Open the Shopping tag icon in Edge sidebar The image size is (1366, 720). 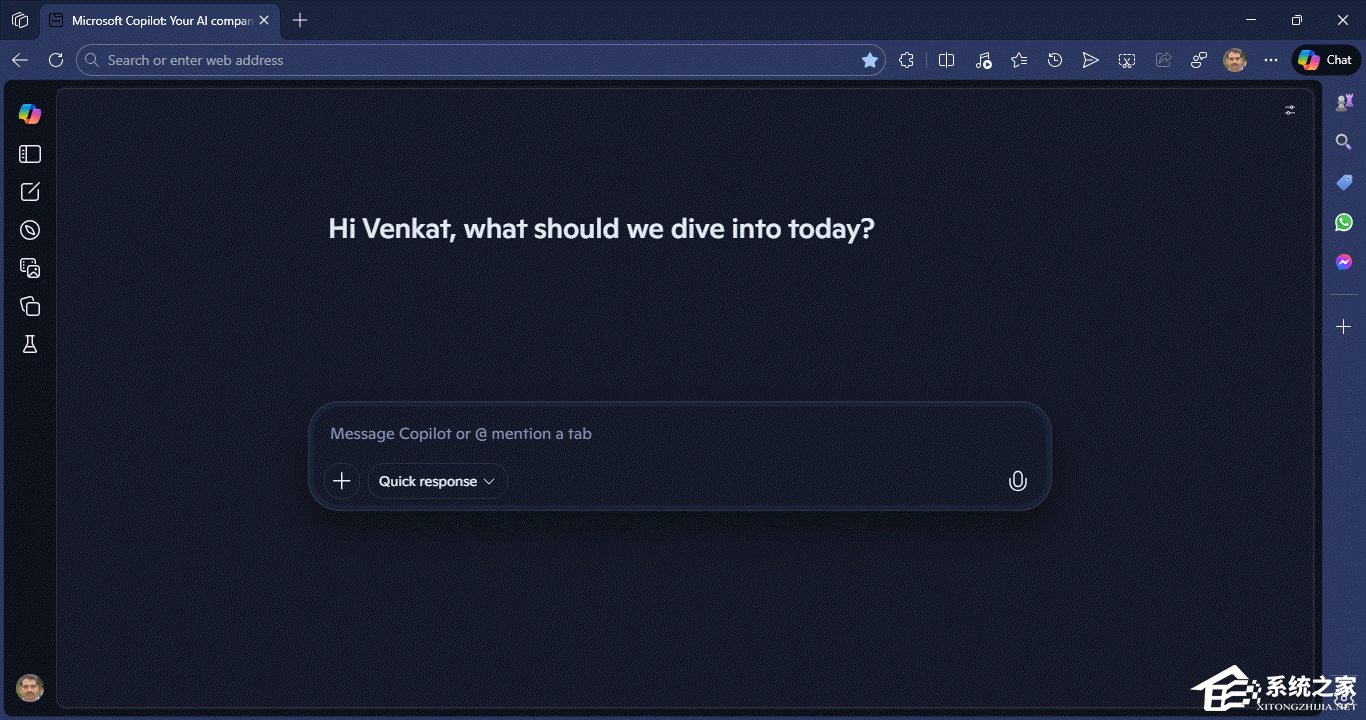tap(1344, 182)
